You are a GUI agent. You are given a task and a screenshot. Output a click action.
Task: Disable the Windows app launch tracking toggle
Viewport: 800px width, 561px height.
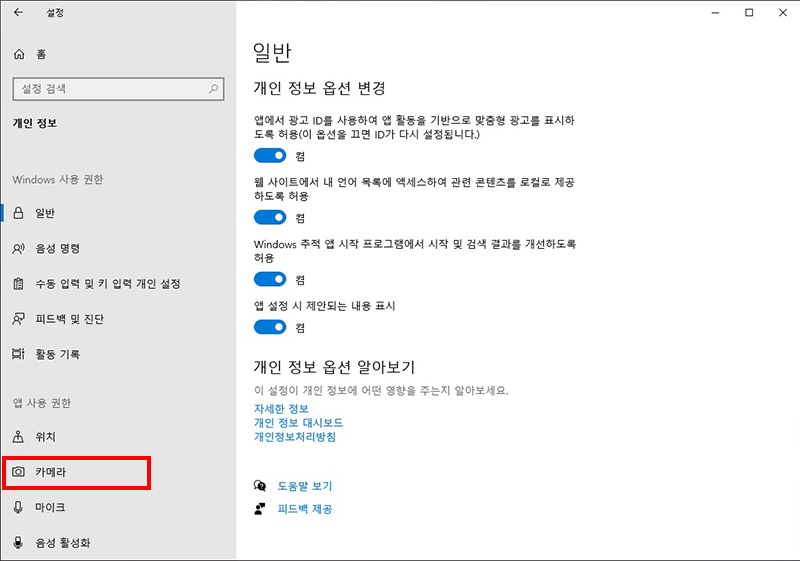pos(270,279)
